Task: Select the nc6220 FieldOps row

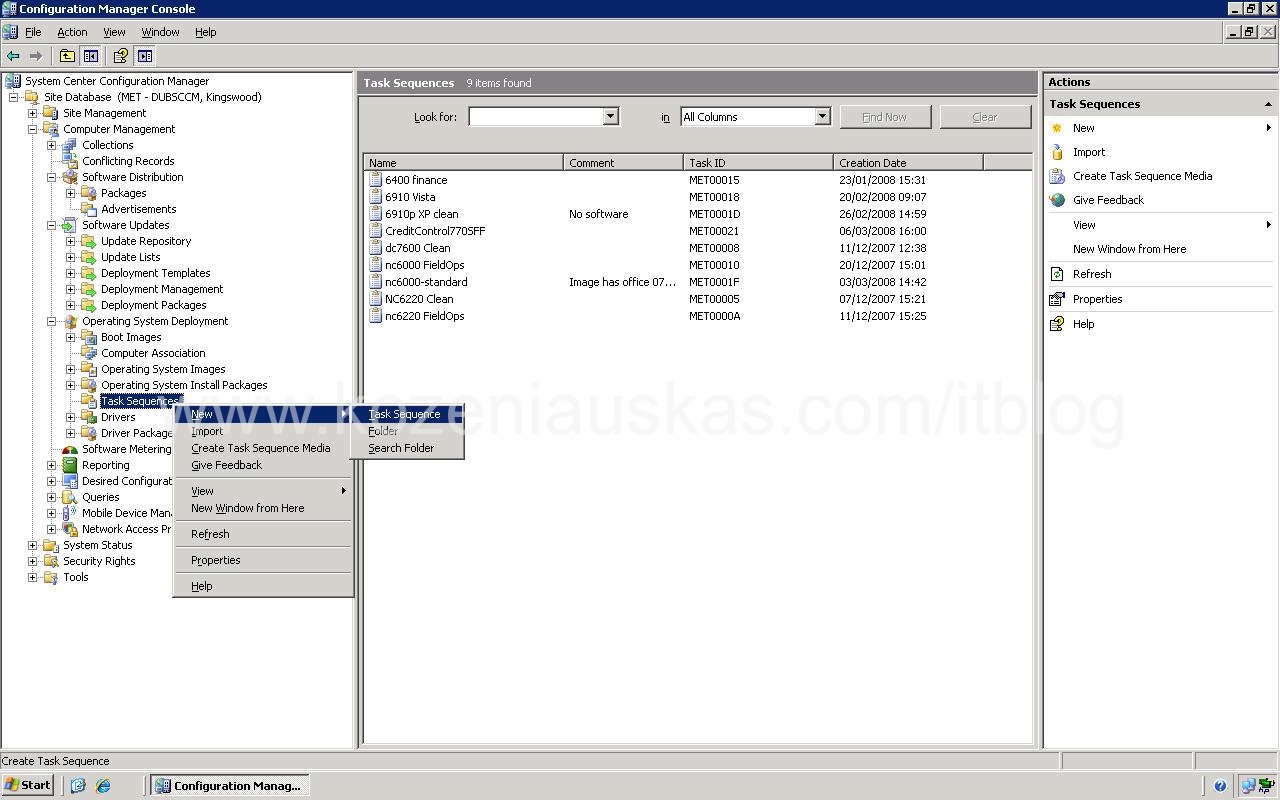Action: pyautogui.click(x=699, y=316)
